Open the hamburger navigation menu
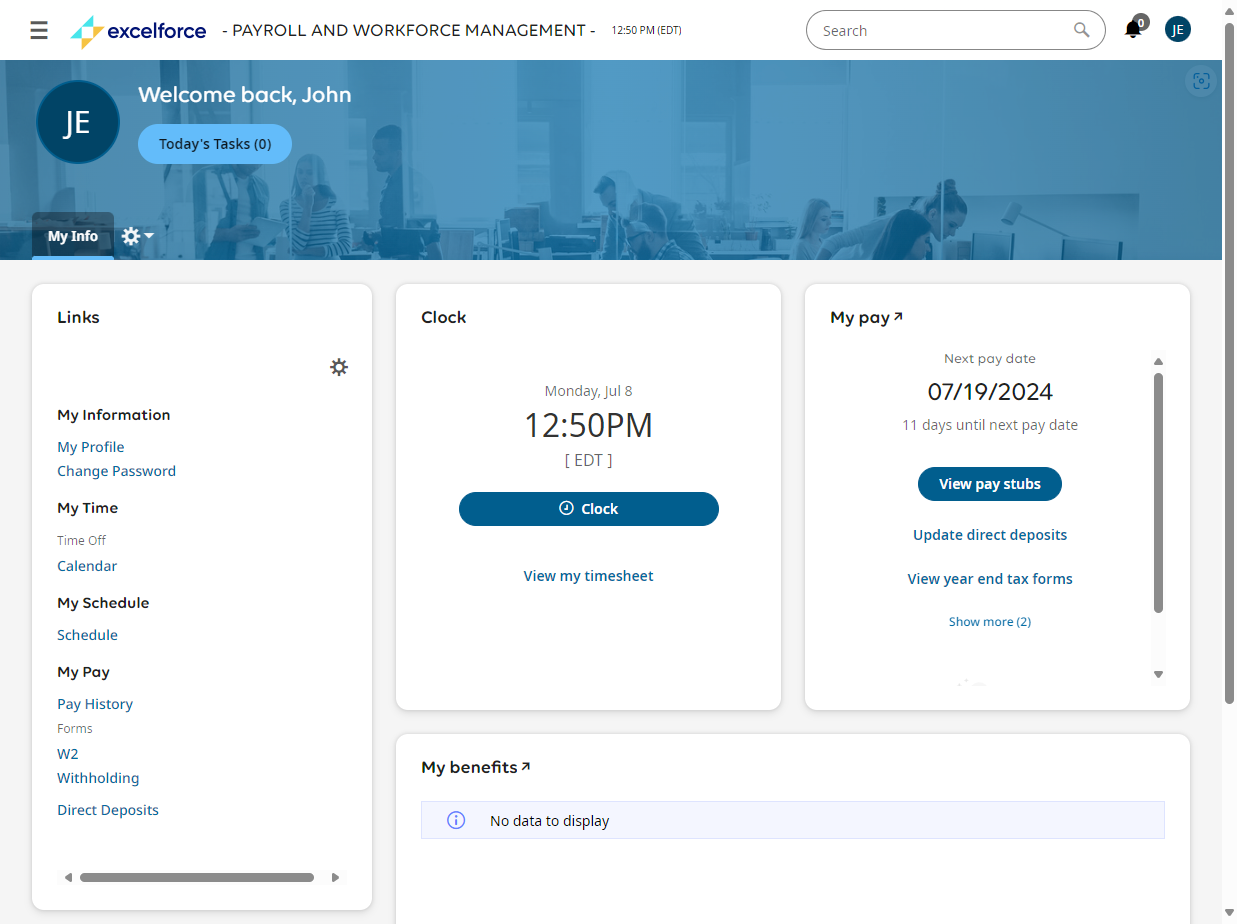 pos(39,30)
